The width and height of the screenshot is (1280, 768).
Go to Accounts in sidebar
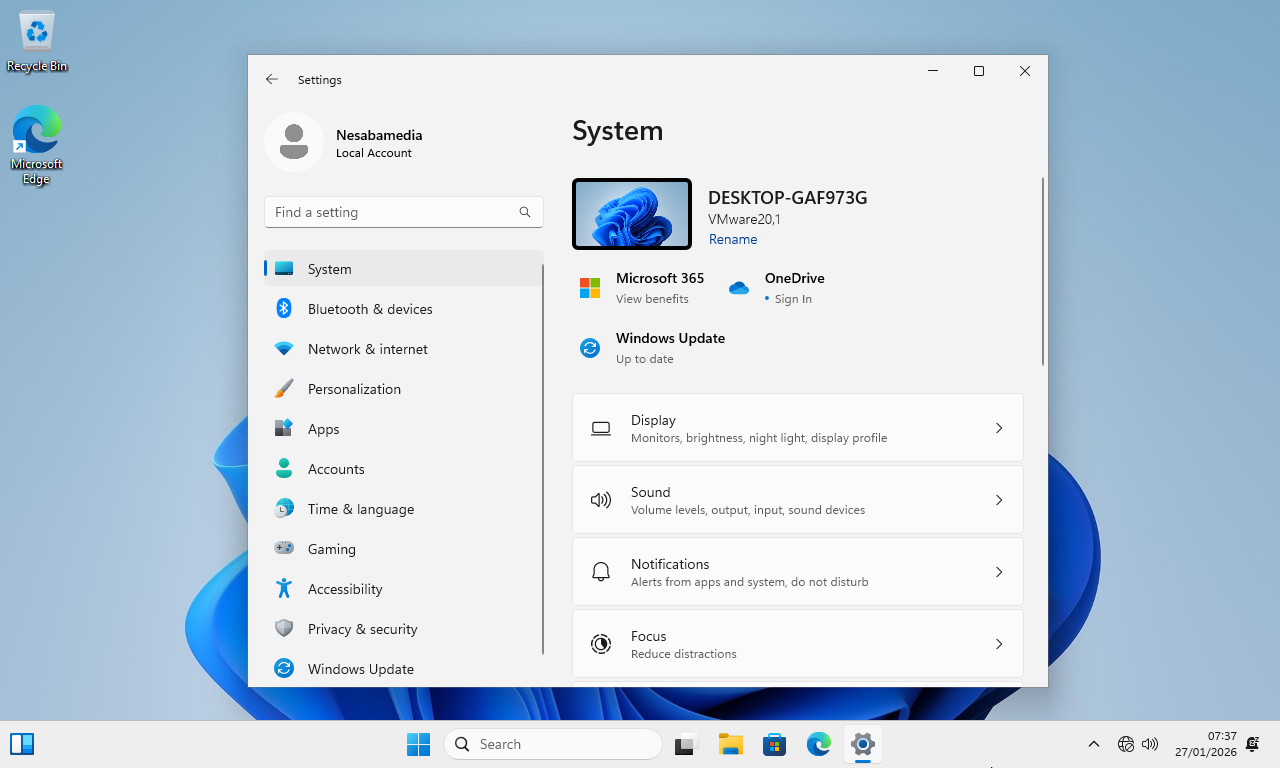click(336, 469)
